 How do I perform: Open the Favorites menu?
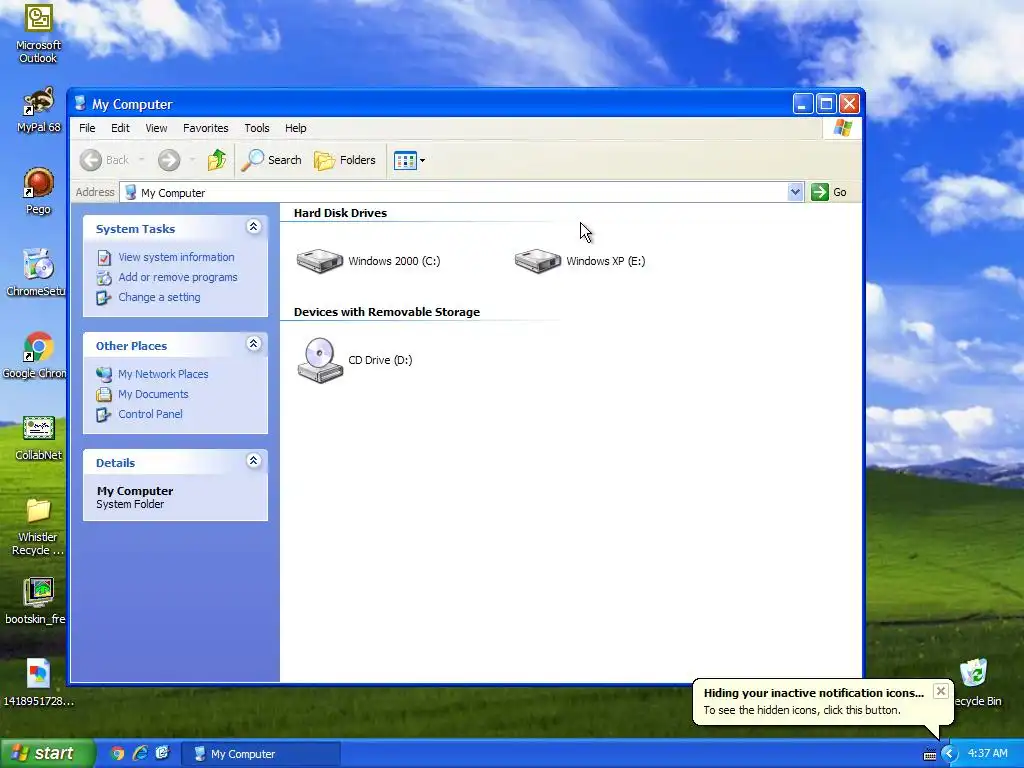[206, 128]
